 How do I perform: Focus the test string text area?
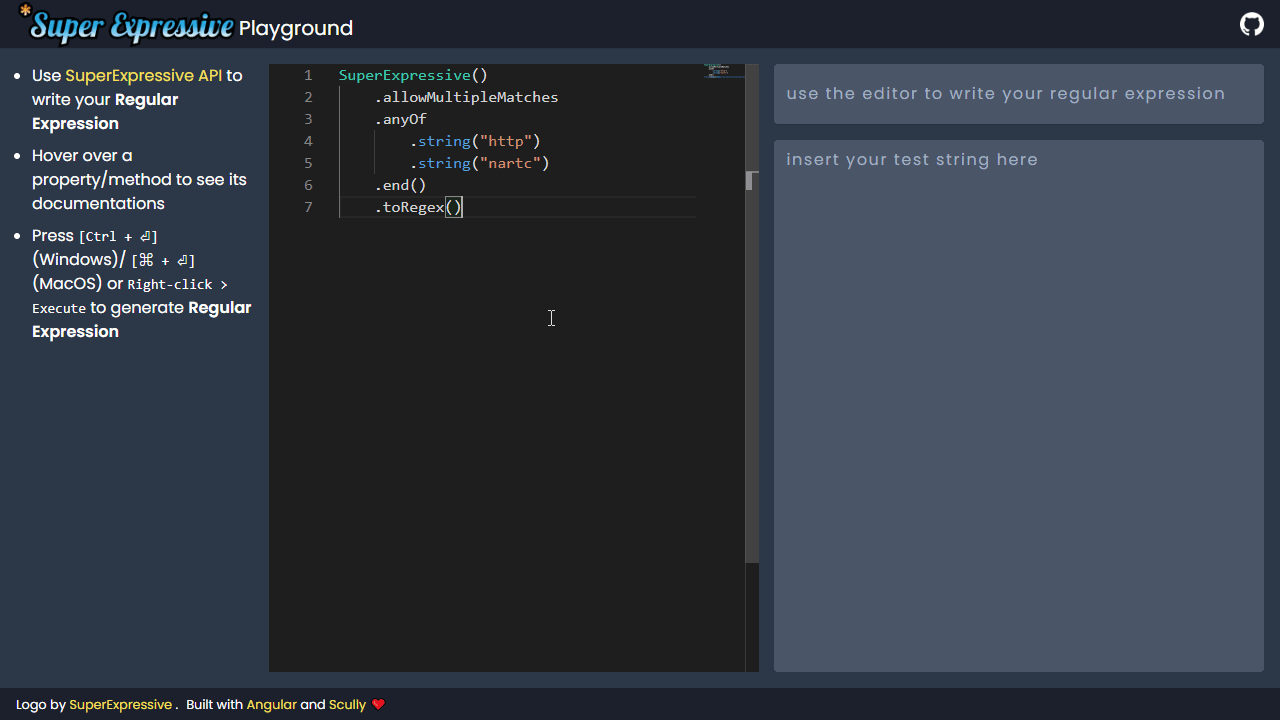pyautogui.click(x=1019, y=406)
